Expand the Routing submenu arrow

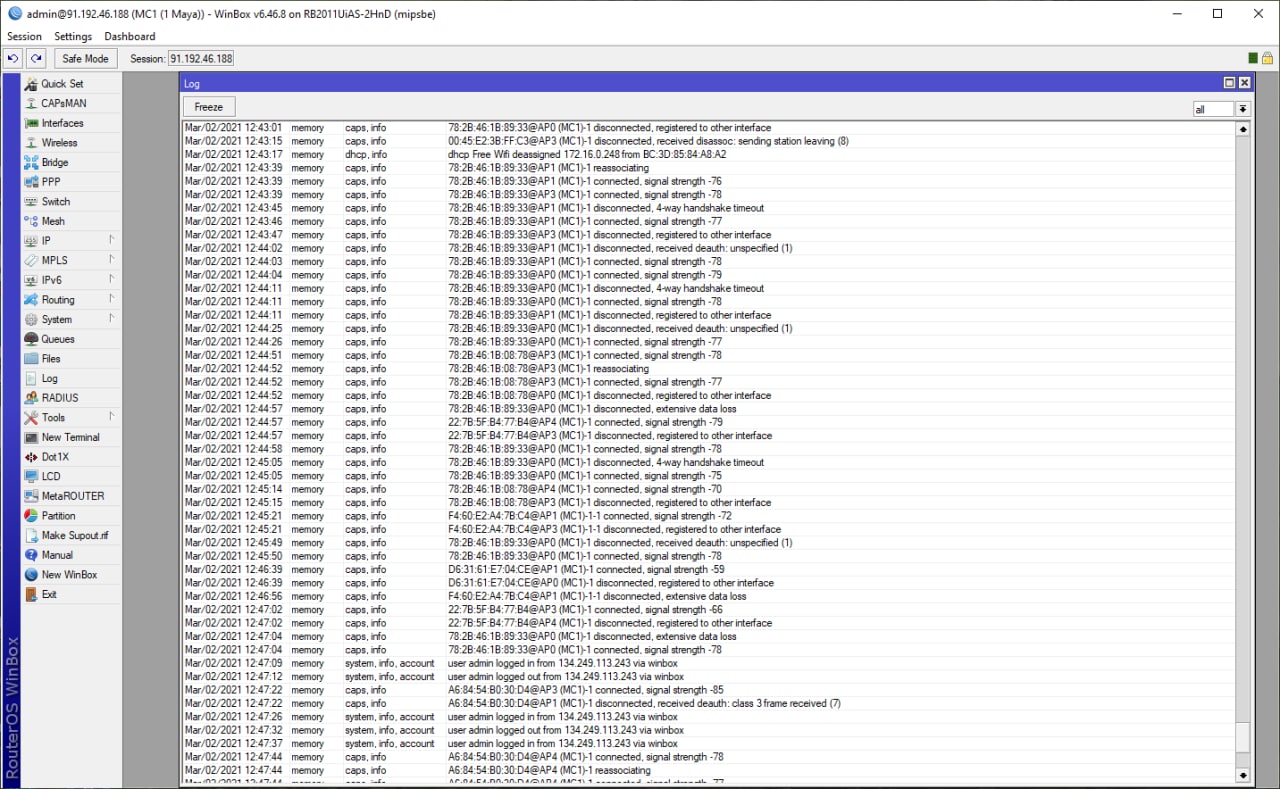click(112, 299)
